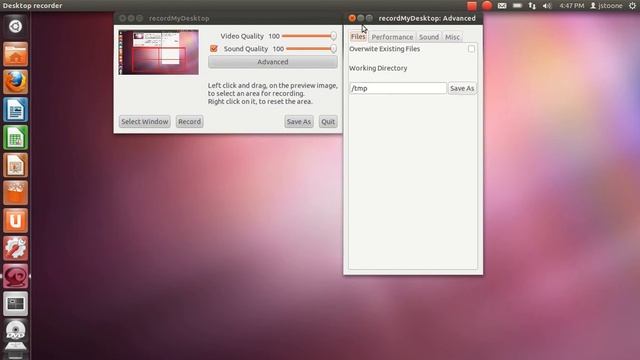640x360 pixels.
Task: Open Home Folder from the launcher
Action: (x=16, y=54)
